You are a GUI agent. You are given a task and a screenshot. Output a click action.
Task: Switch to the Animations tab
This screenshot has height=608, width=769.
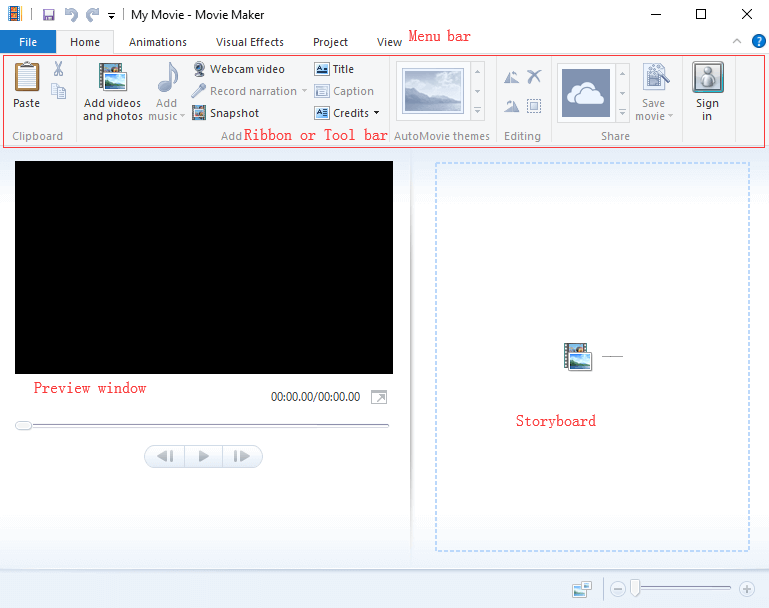pyautogui.click(x=157, y=42)
